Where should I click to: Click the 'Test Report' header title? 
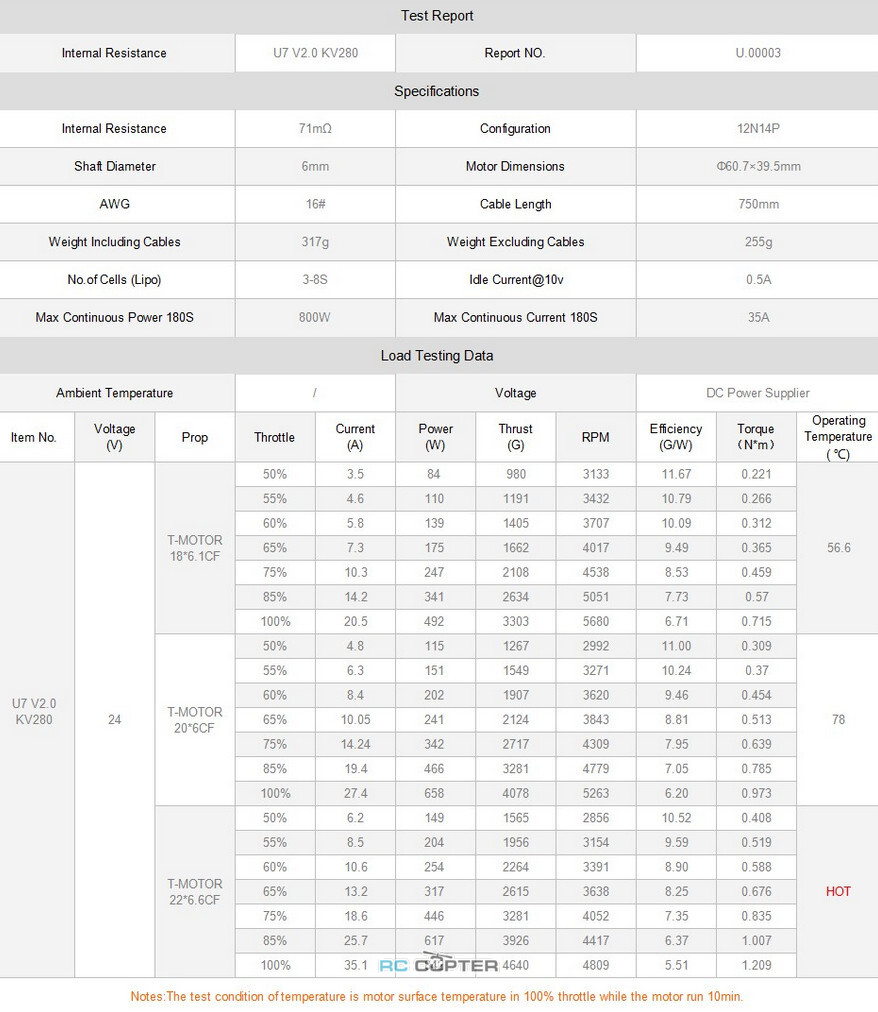pyautogui.click(x=437, y=15)
